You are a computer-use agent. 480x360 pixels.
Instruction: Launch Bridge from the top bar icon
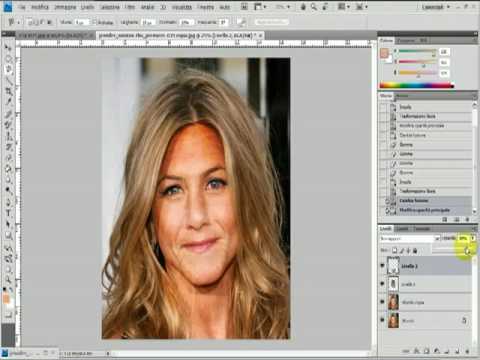coord(244,7)
